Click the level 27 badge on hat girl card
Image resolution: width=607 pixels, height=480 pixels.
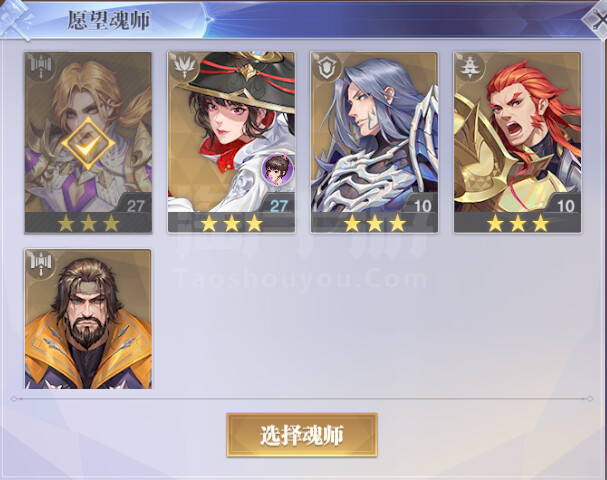click(278, 205)
